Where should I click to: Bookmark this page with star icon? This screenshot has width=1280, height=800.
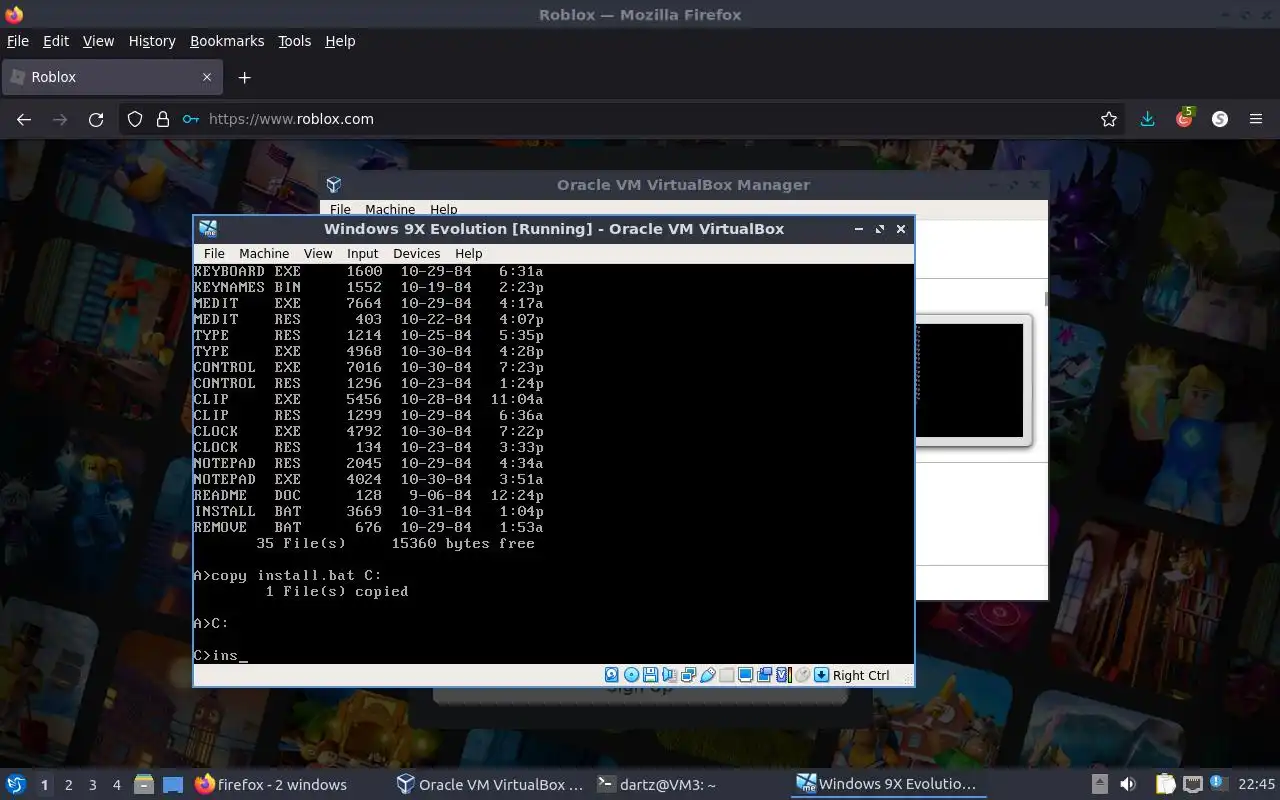(x=1108, y=119)
